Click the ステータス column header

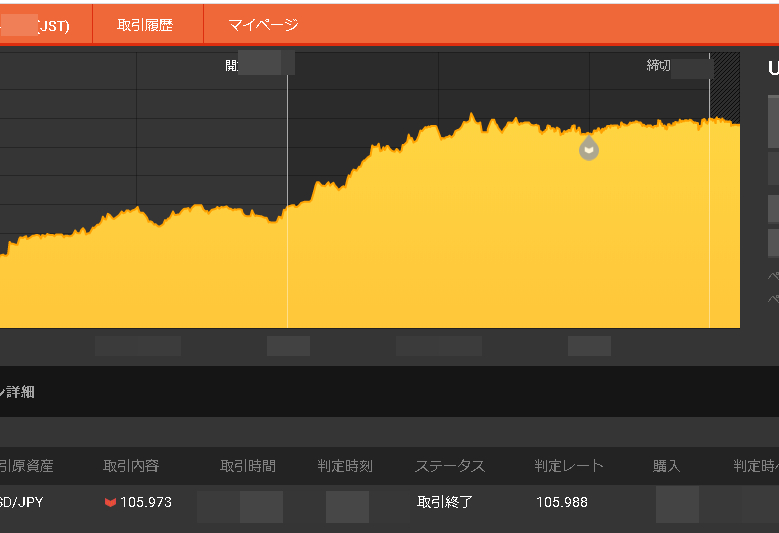[450, 466]
